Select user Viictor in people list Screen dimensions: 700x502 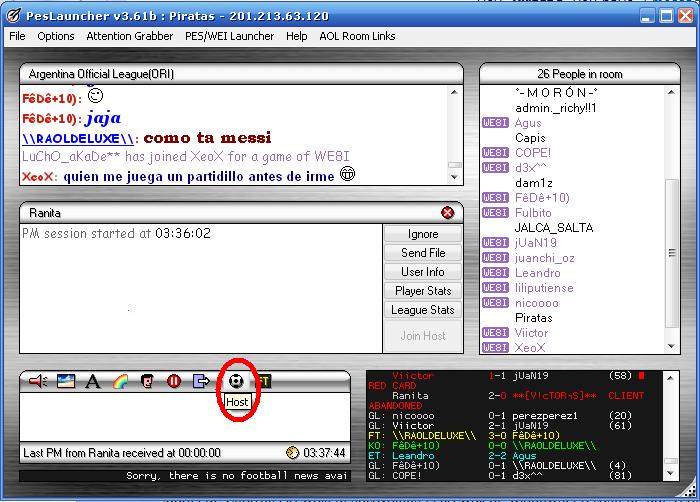pos(531,333)
